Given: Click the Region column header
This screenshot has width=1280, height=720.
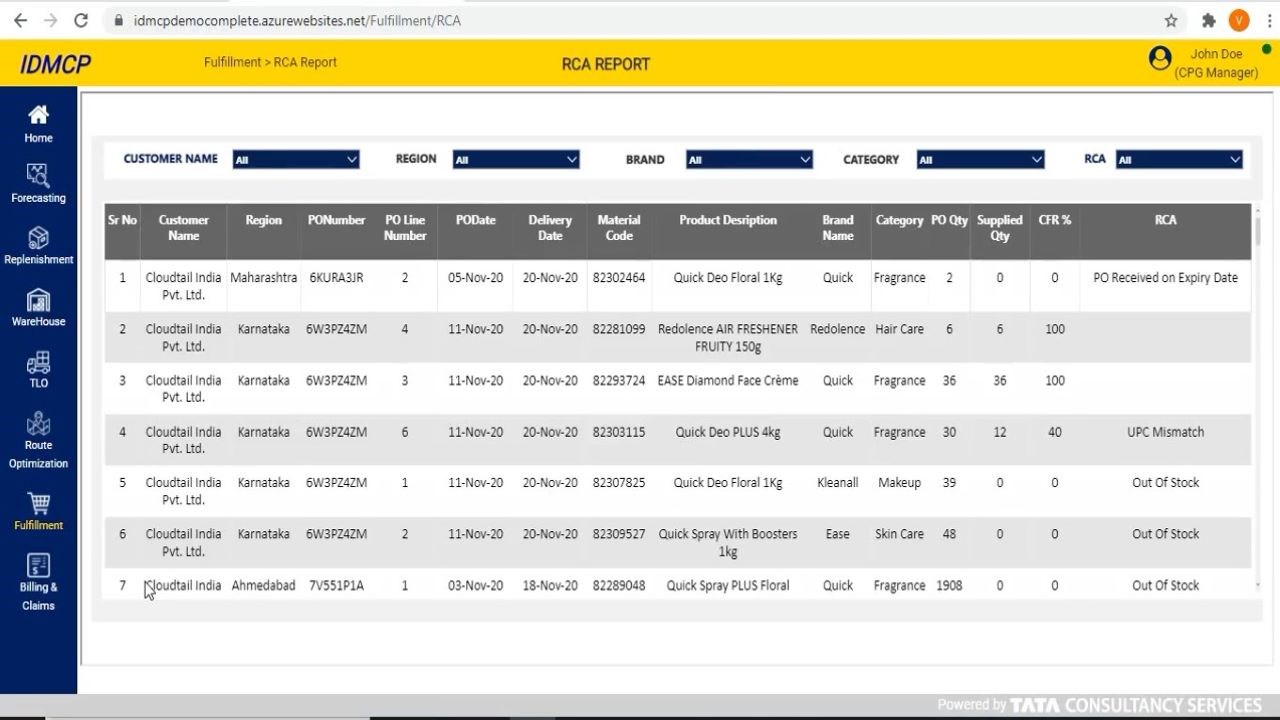Looking at the screenshot, I should point(263,220).
